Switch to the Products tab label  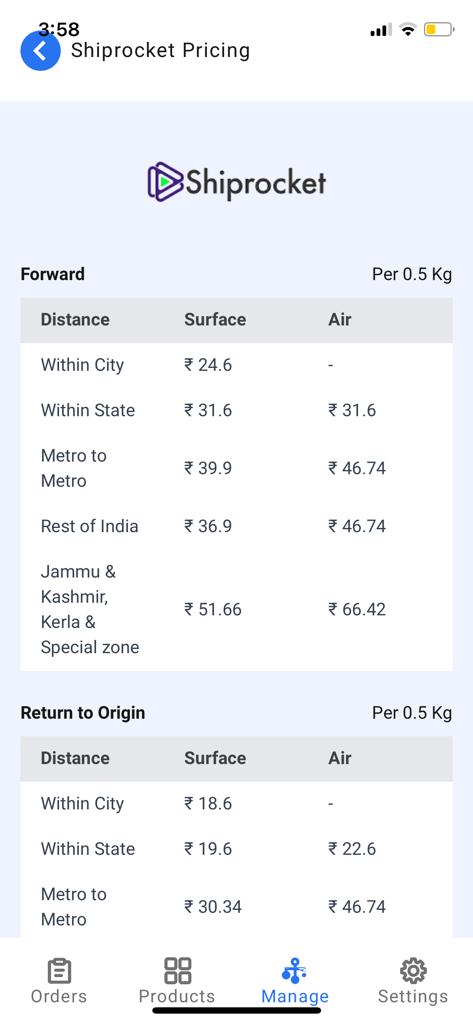click(x=177, y=997)
